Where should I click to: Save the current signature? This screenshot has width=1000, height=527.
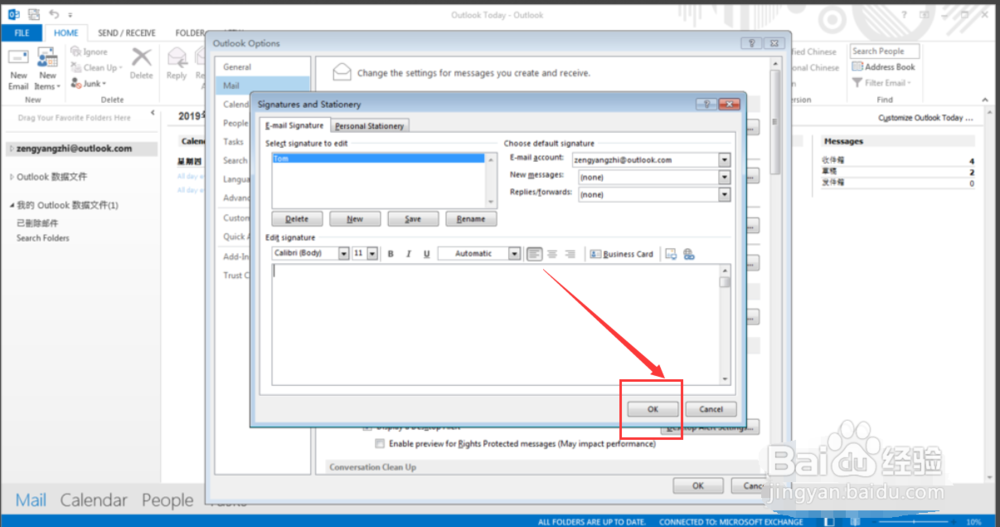point(413,219)
